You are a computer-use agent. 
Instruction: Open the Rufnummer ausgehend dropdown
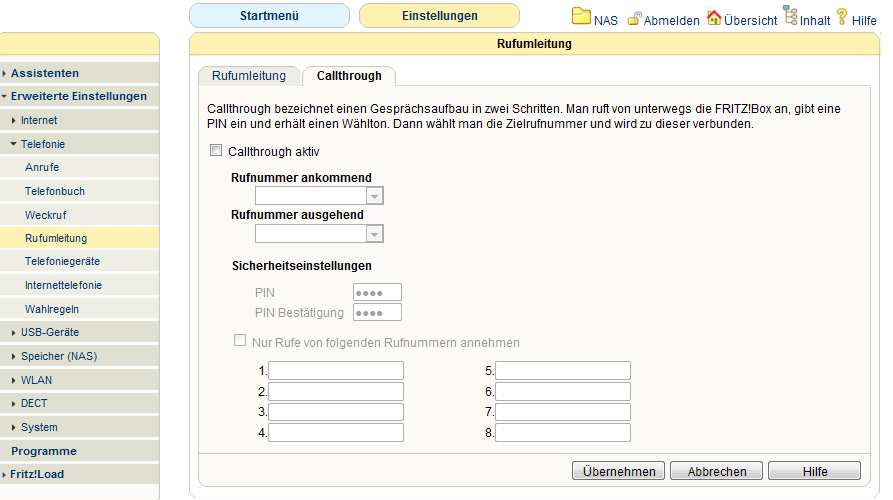(319, 233)
